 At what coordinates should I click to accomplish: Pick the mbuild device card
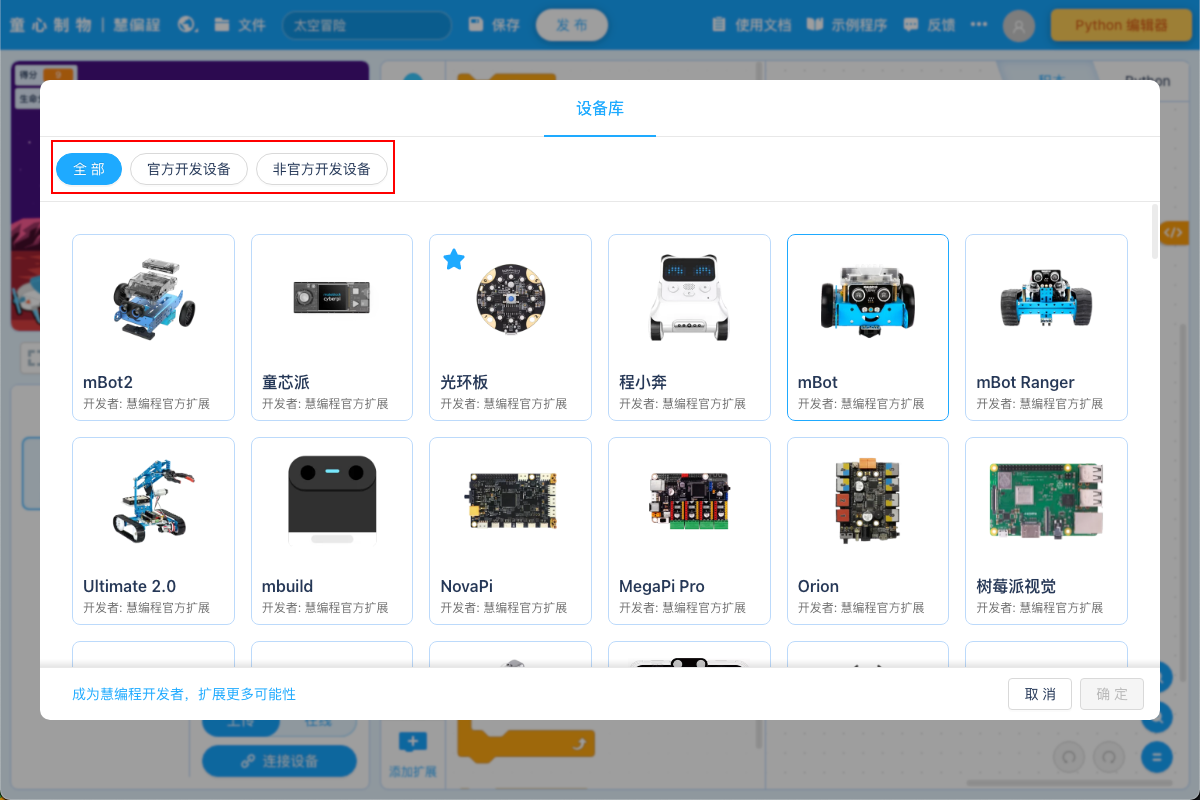tap(332, 531)
